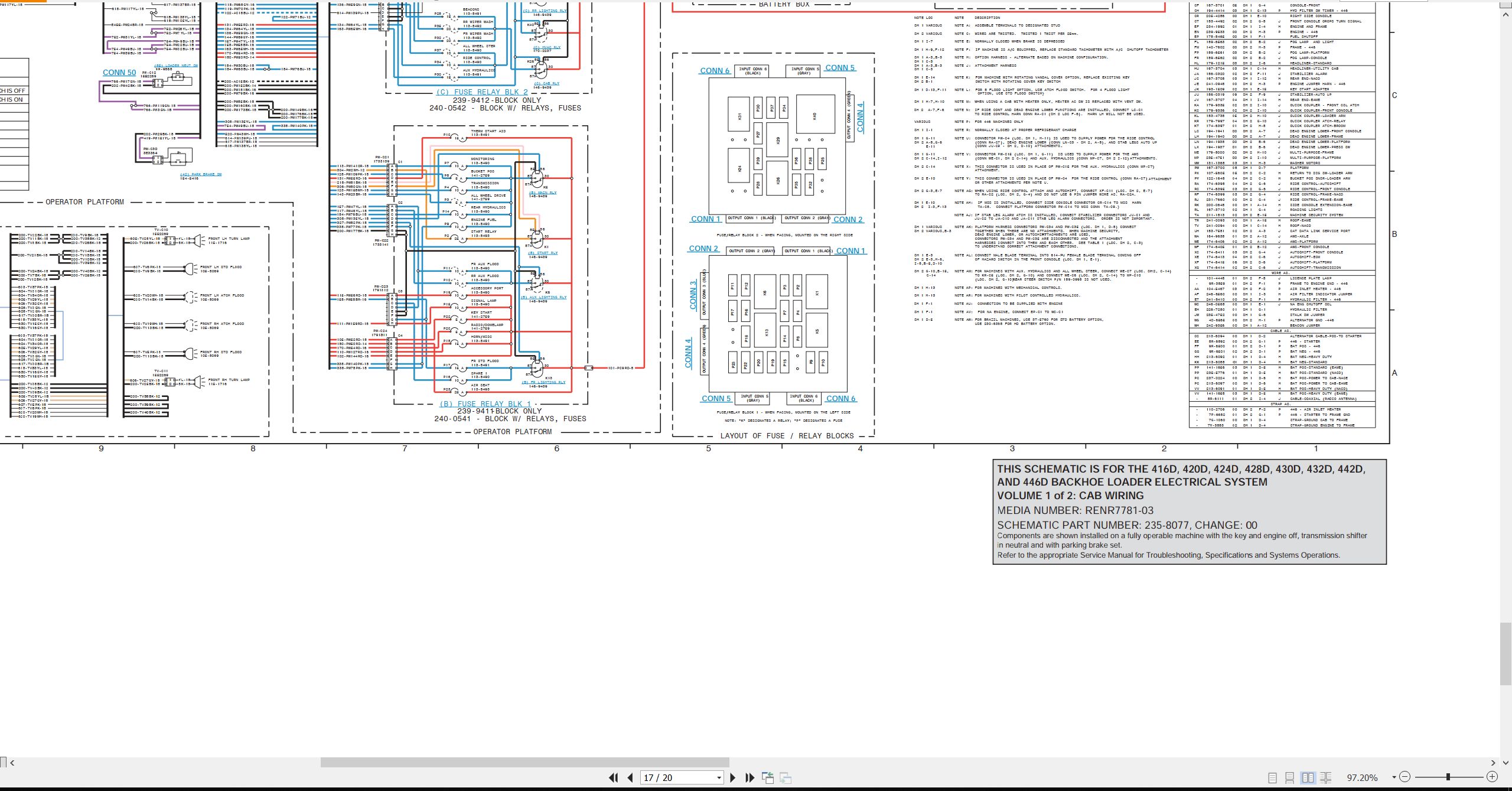Follow the (C) CAB RLY link
1512x791 pixels.
[547, 83]
